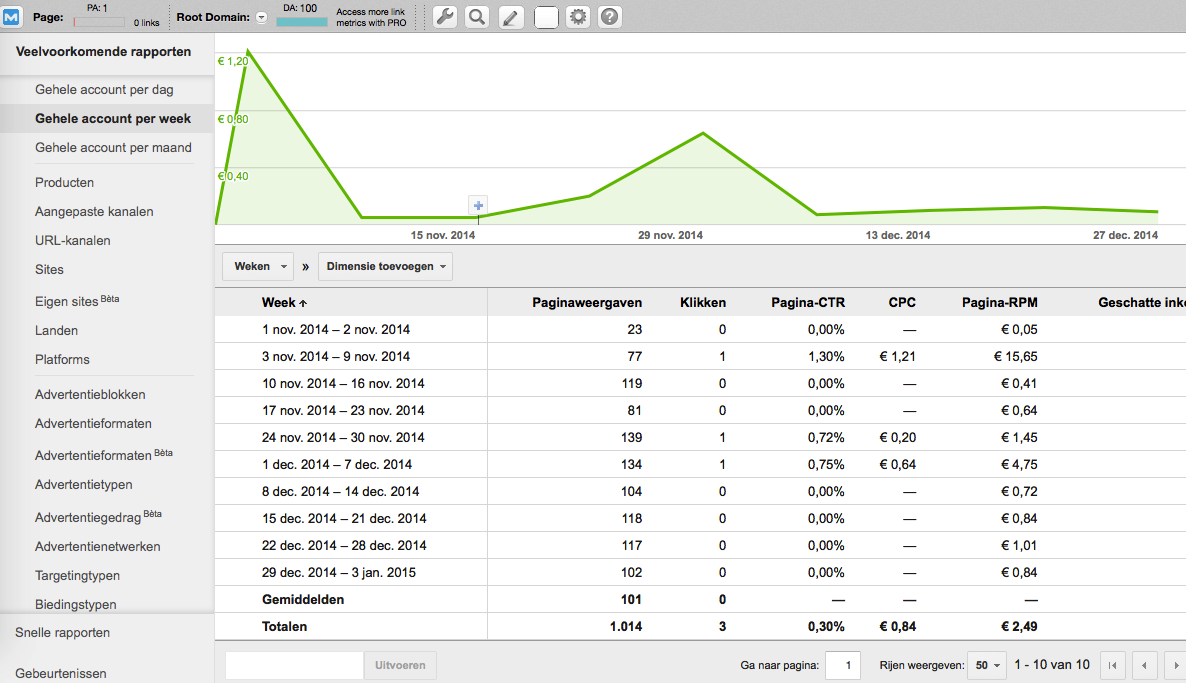The image size is (1186, 683).
Task: Open the Platforms report
Action: 62,359
